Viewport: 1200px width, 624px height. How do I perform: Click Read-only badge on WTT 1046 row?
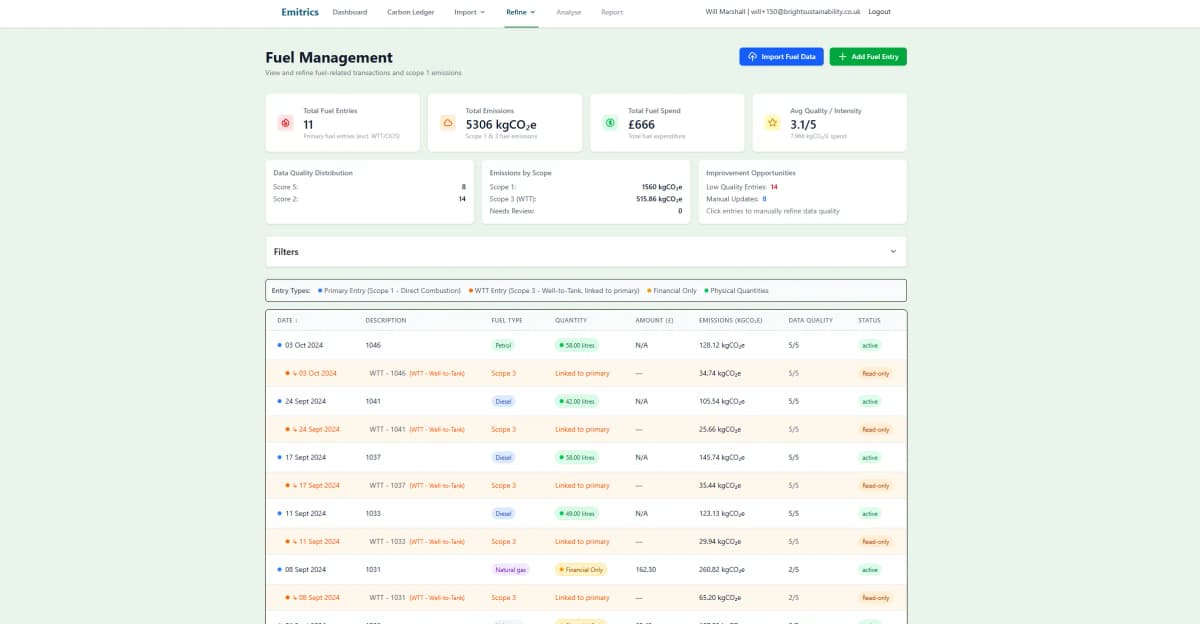[x=876, y=373]
